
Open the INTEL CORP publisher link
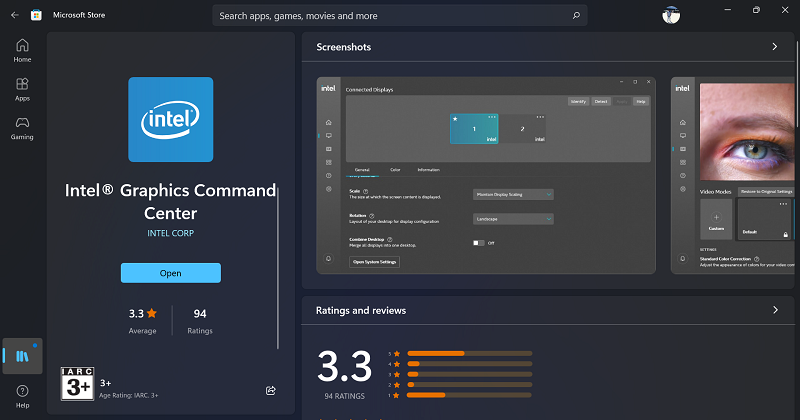pos(170,233)
